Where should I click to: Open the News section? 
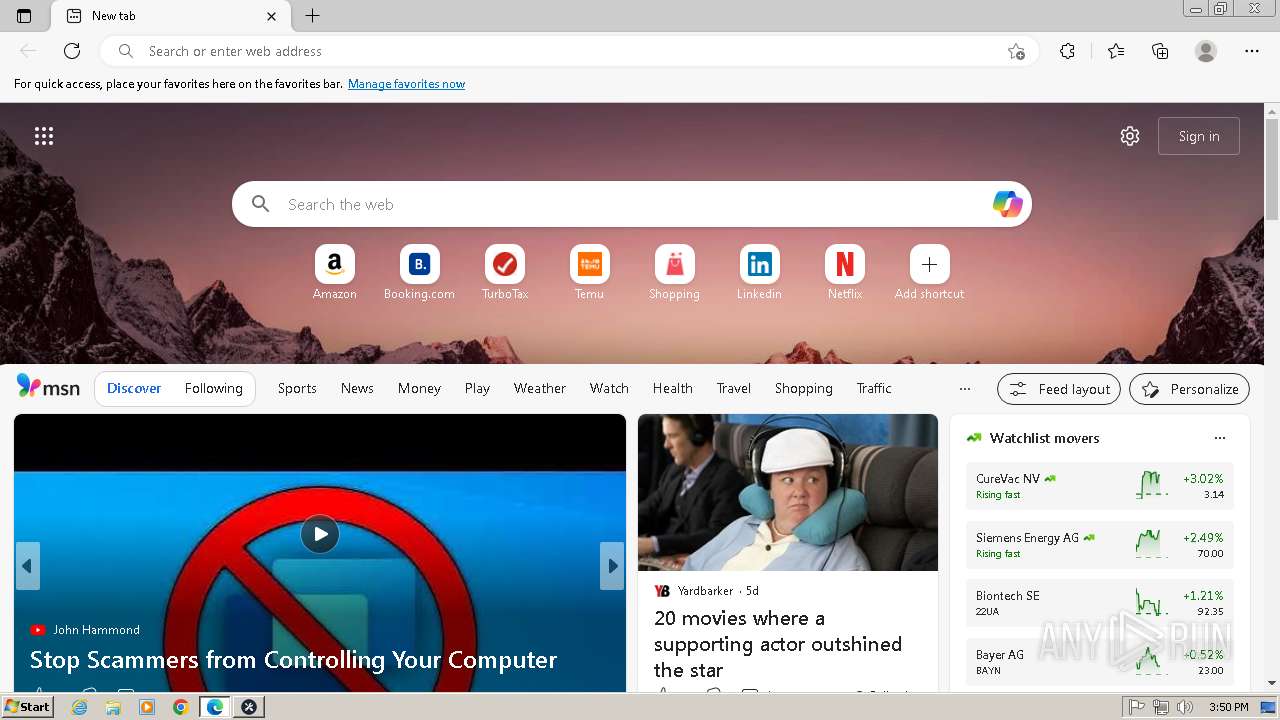(357, 388)
